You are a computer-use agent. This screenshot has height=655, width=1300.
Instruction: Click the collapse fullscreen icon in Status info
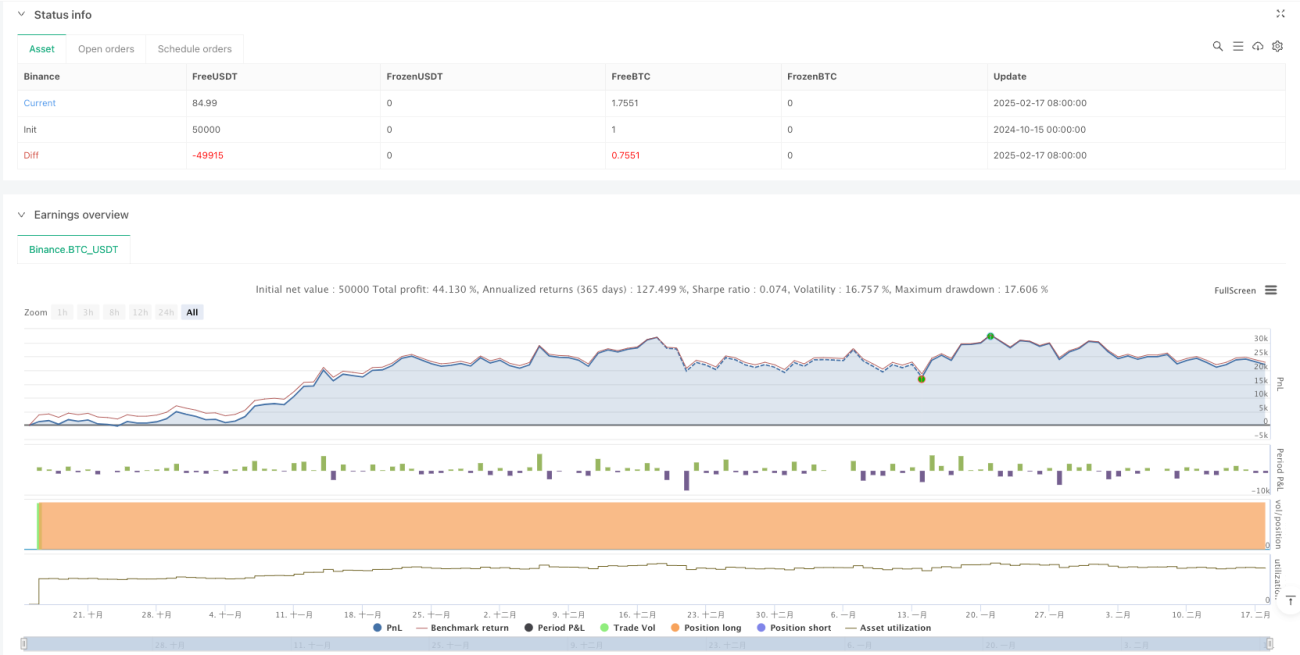pos(1280,14)
